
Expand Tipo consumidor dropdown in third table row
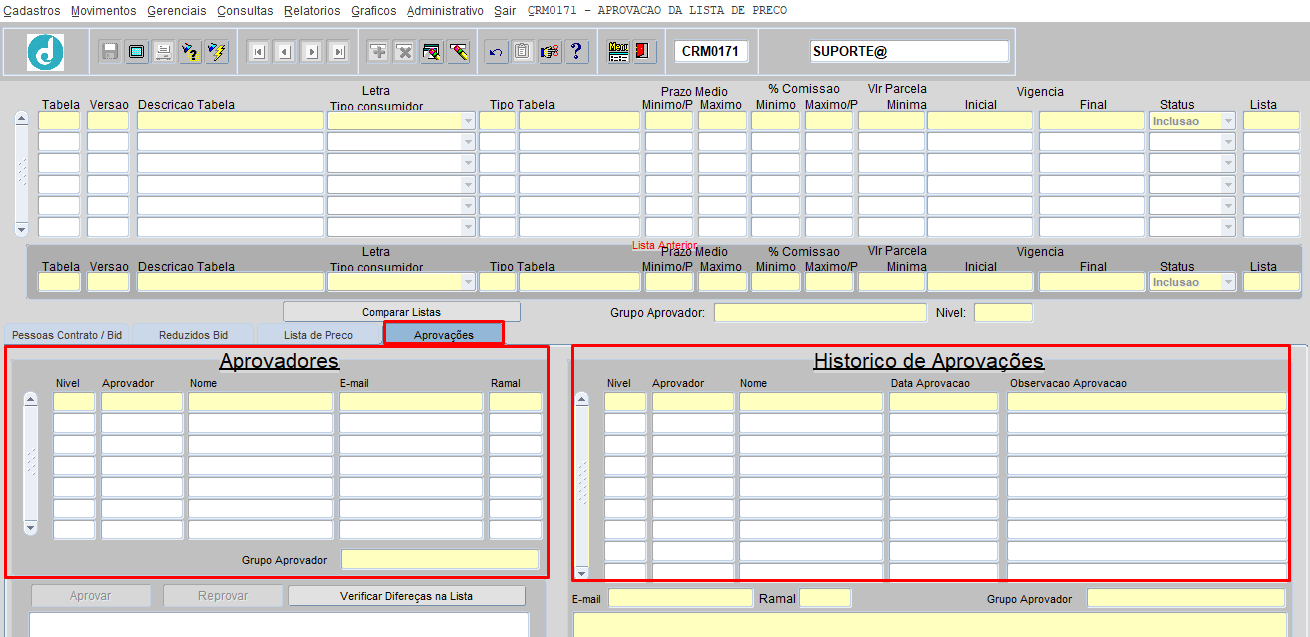pos(467,163)
